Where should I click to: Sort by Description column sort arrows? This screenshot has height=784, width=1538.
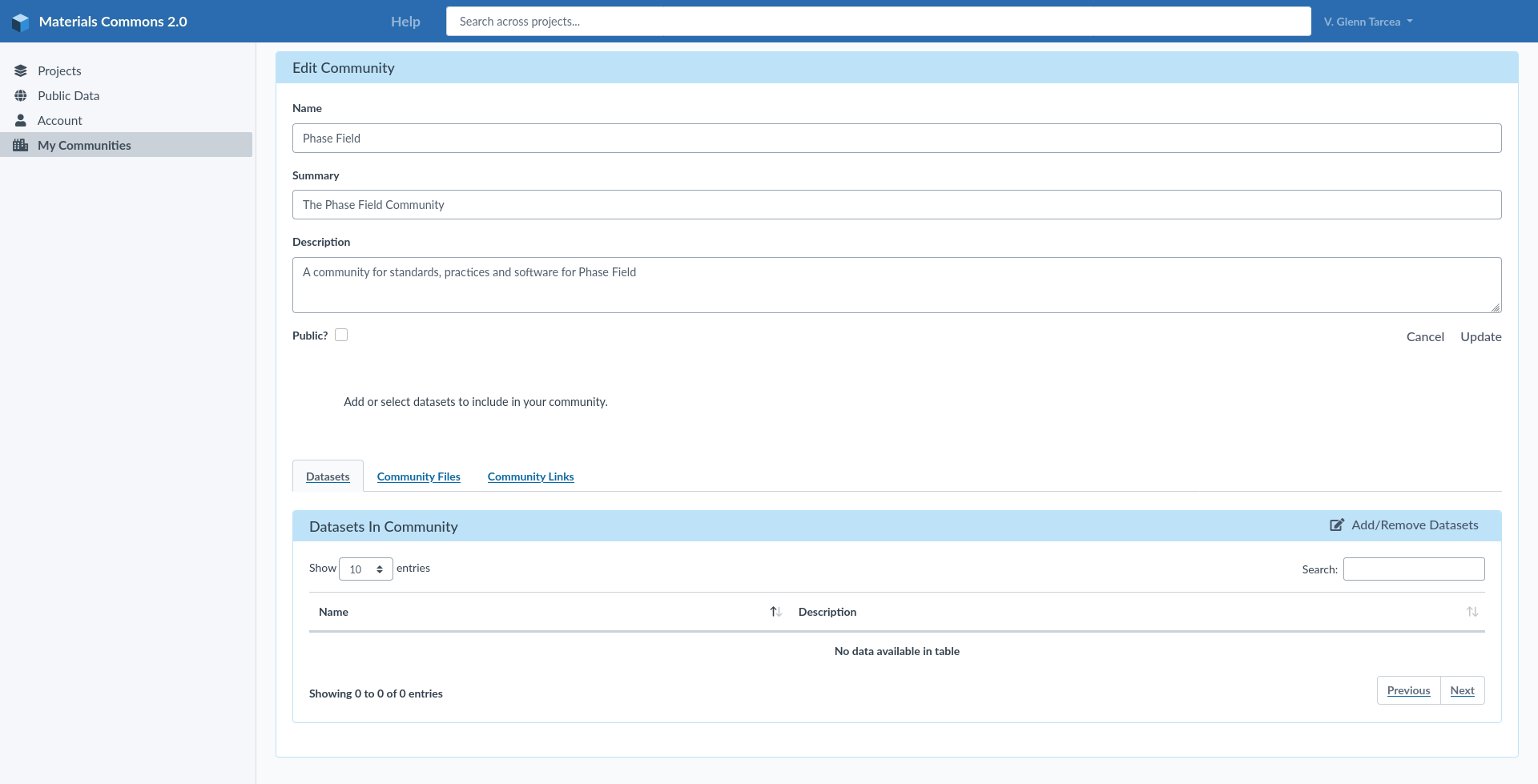click(1472, 612)
